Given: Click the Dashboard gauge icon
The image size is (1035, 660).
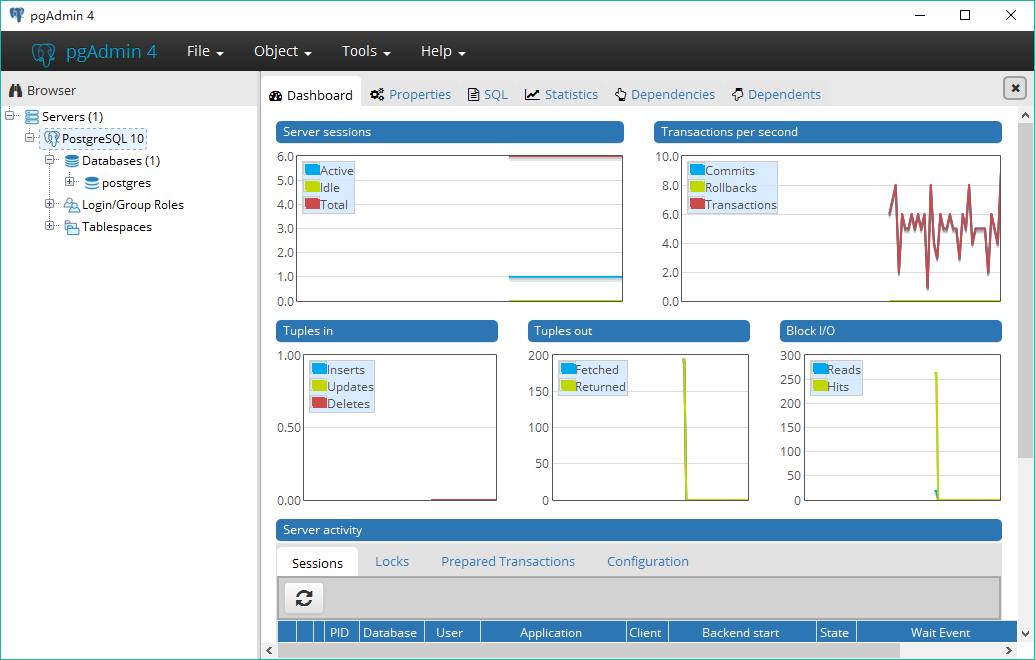Looking at the screenshot, I should point(276,96).
